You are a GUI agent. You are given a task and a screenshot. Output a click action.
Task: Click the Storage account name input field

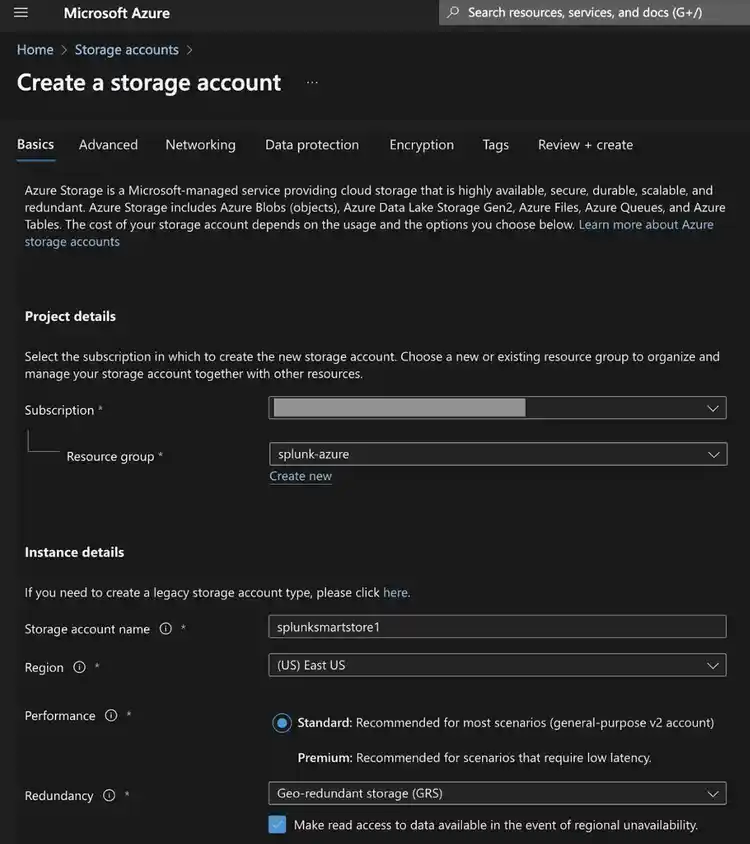point(497,626)
